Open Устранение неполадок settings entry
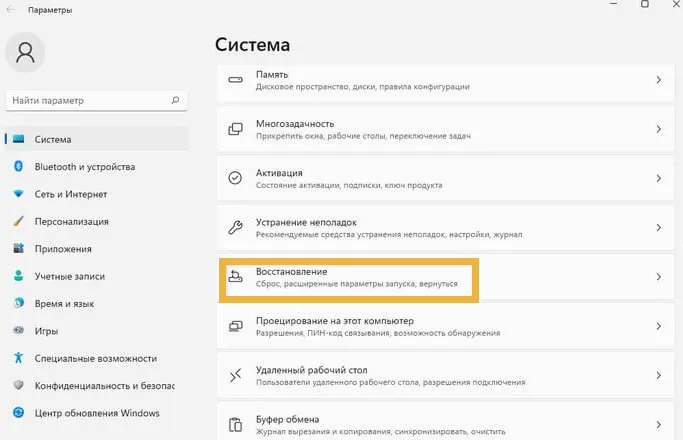683x440 pixels. (x=446, y=228)
